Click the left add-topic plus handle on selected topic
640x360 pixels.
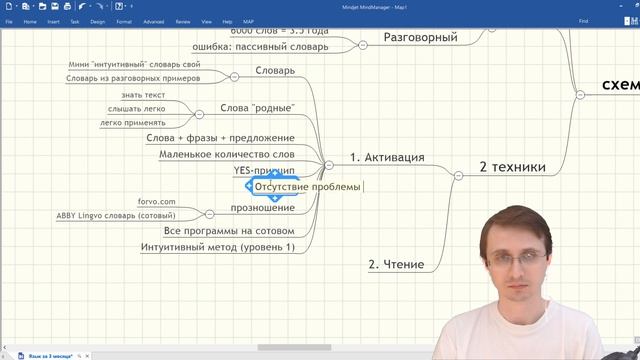pos(249,186)
